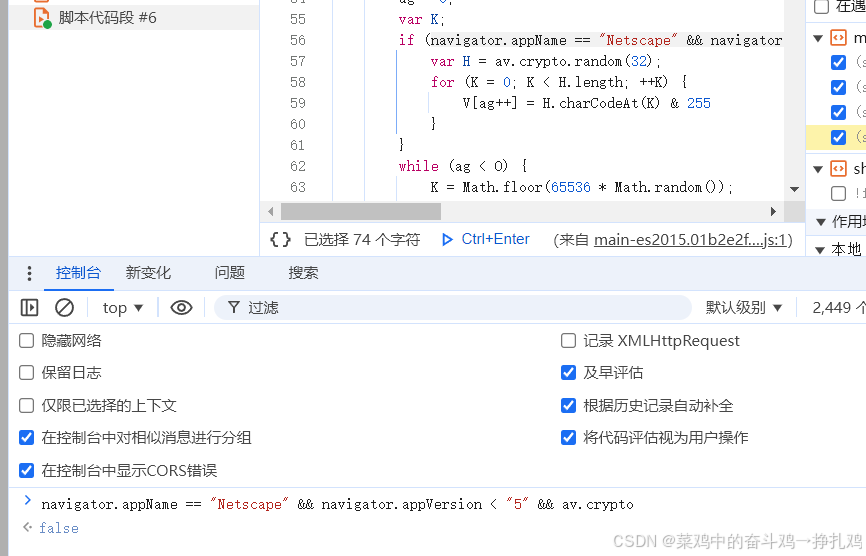Viewport: 866px width, 556px height.
Task: Toggle the console sidebar panel icon
Action: 30,308
